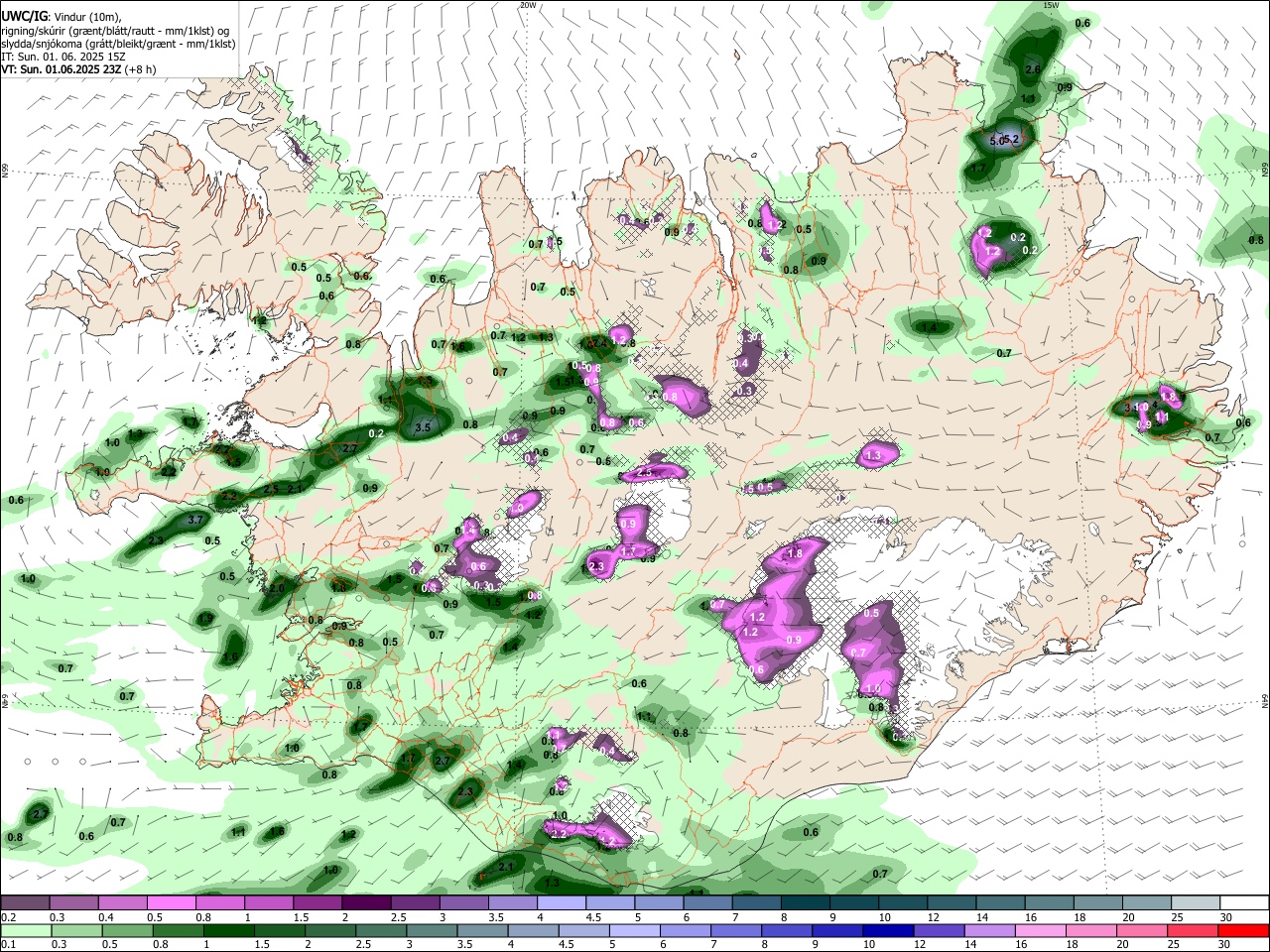Click the '0.4' label in the snow legend

tap(106, 917)
